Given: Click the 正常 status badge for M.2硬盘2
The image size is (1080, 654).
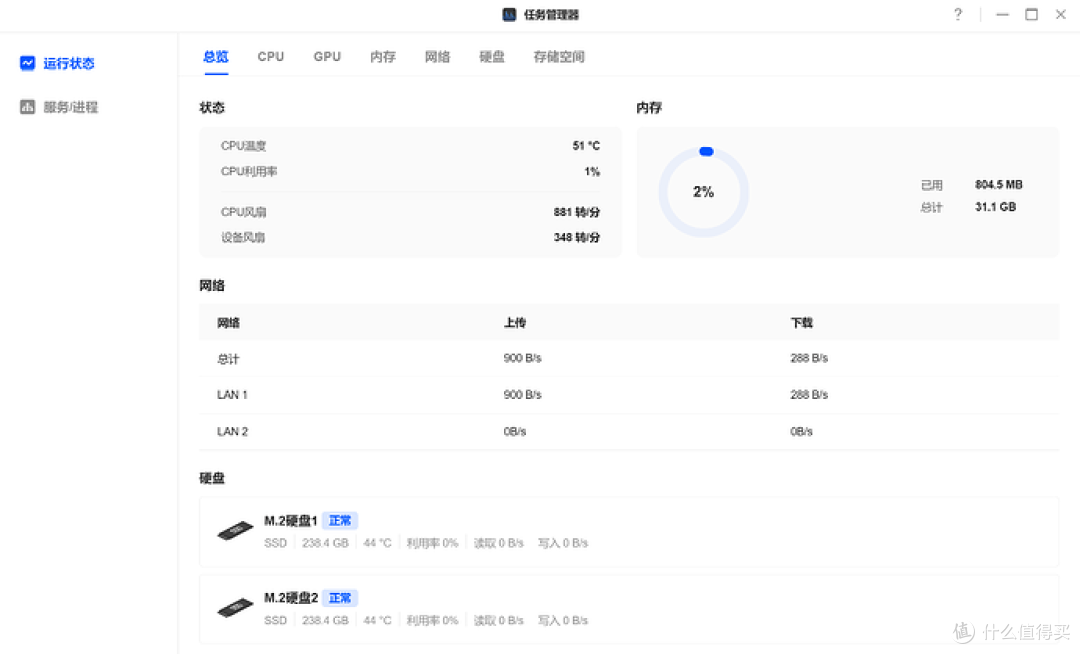Looking at the screenshot, I should [340, 597].
